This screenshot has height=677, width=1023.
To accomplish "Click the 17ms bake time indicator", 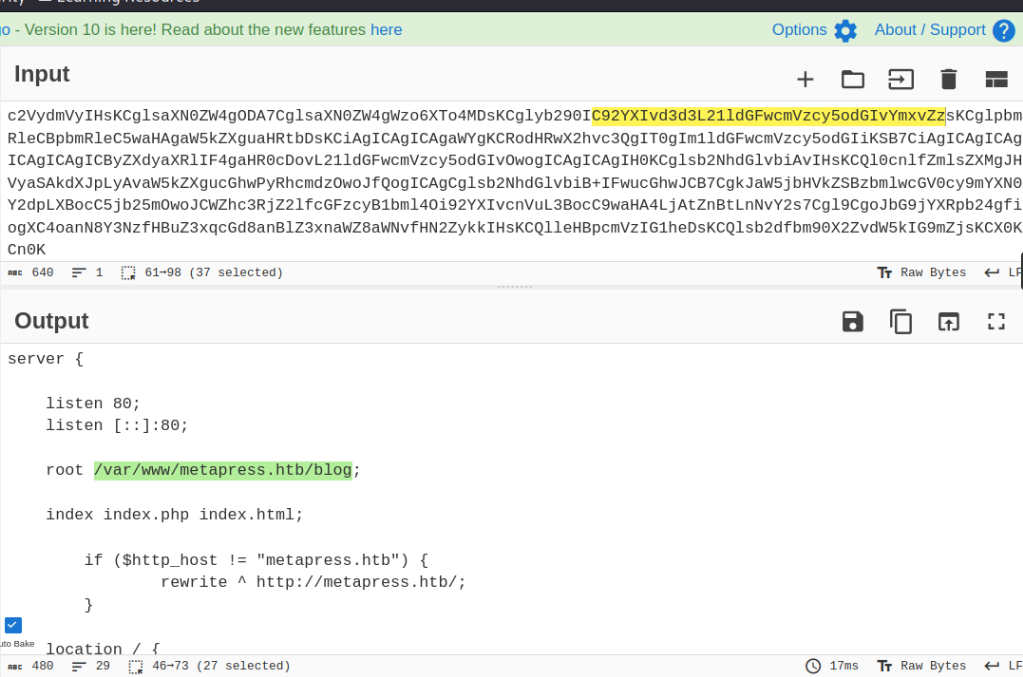I will pyautogui.click(x=832, y=666).
